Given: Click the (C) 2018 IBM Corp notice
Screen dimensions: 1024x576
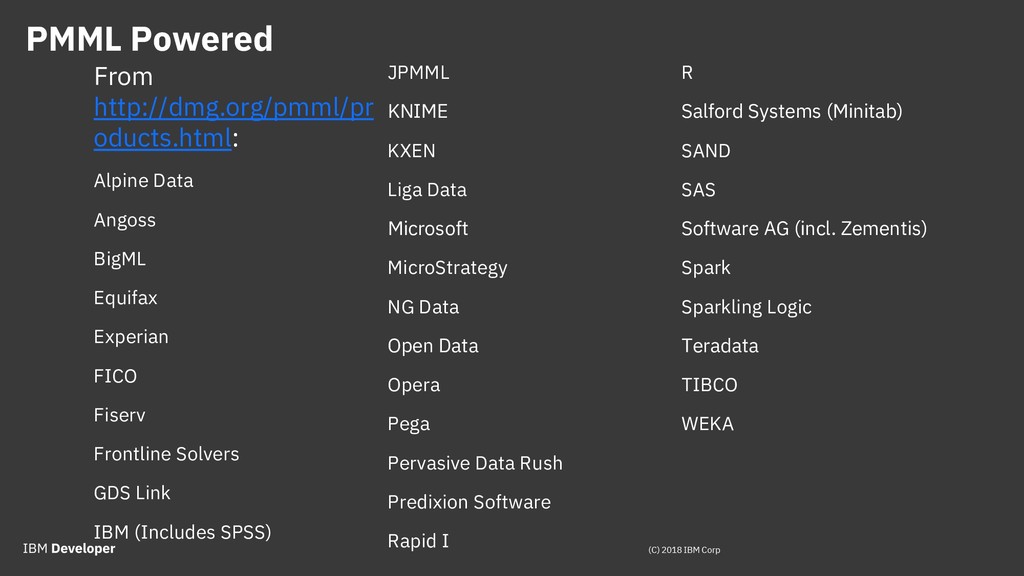Looking at the screenshot, I should pos(684,550).
